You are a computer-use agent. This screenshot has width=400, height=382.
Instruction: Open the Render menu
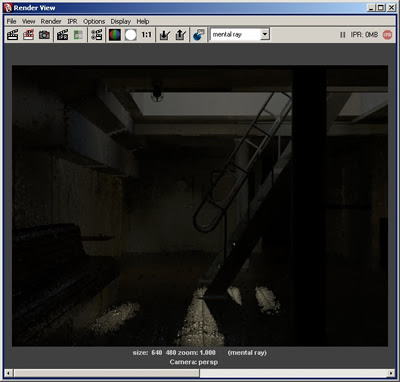[x=51, y=21]
